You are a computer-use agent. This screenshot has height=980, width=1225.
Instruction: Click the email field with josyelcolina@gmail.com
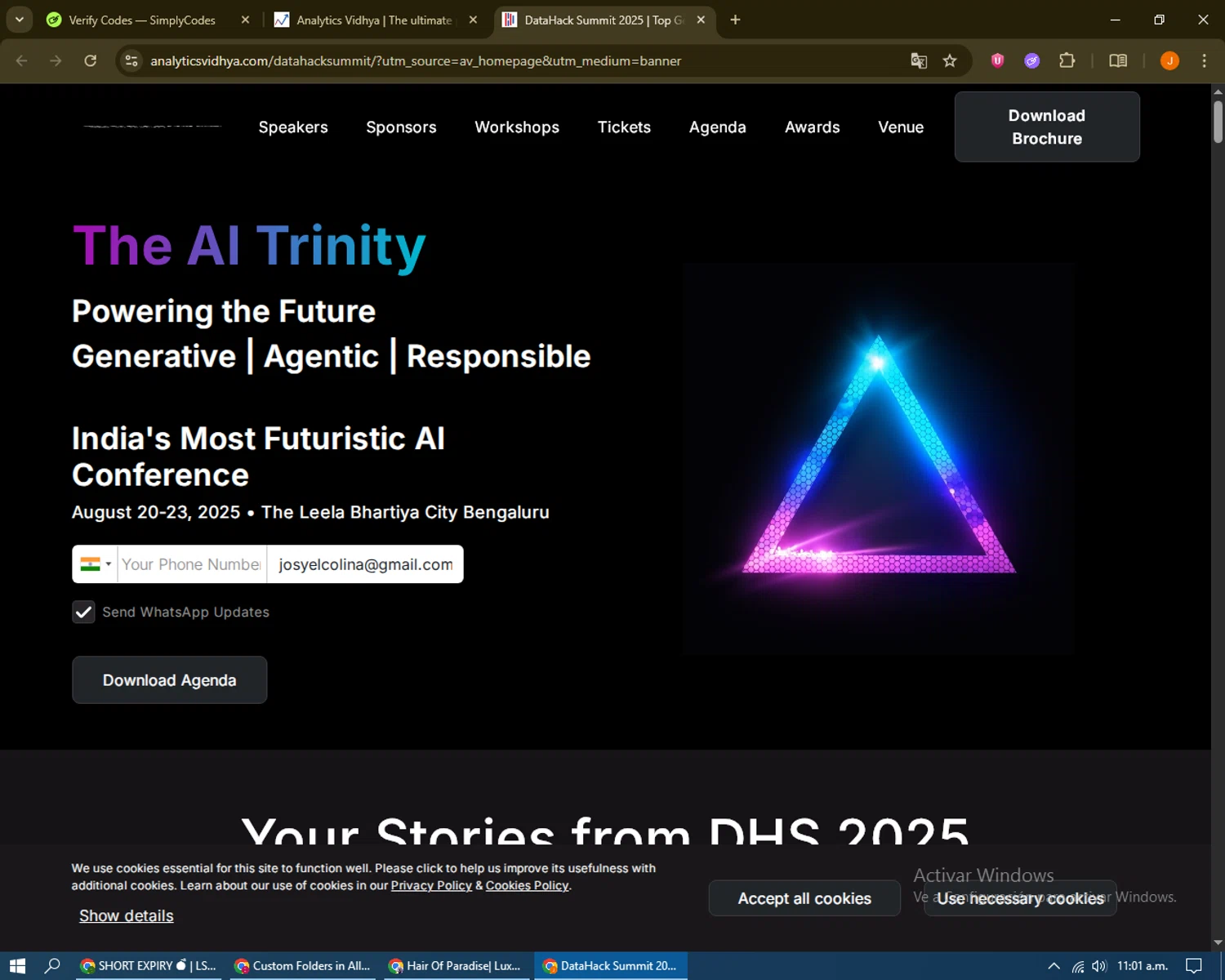pos(365,564)
